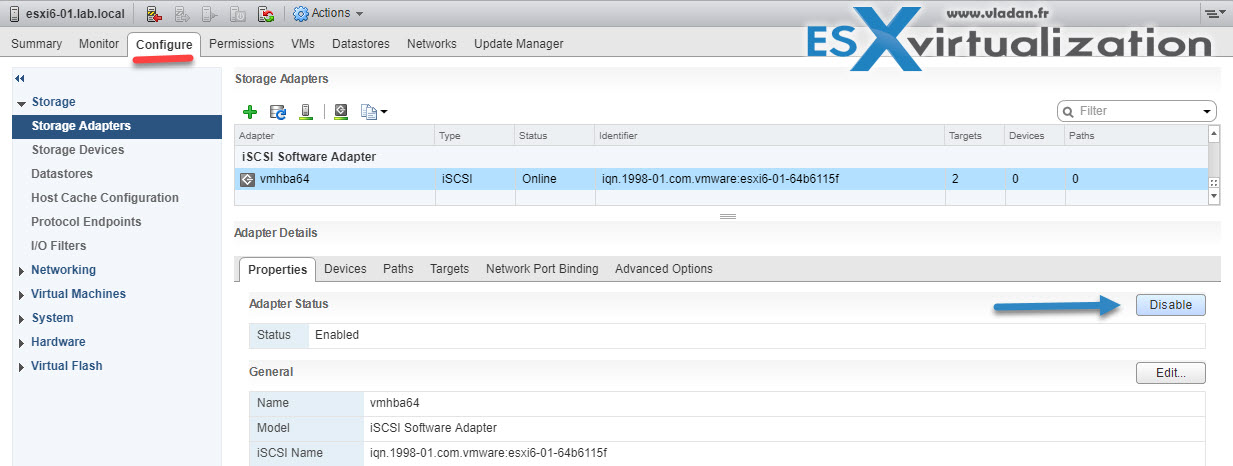1233x466 pixels.
Task: Open the Filter options dropdown arrow
Action: point(1208,111)
